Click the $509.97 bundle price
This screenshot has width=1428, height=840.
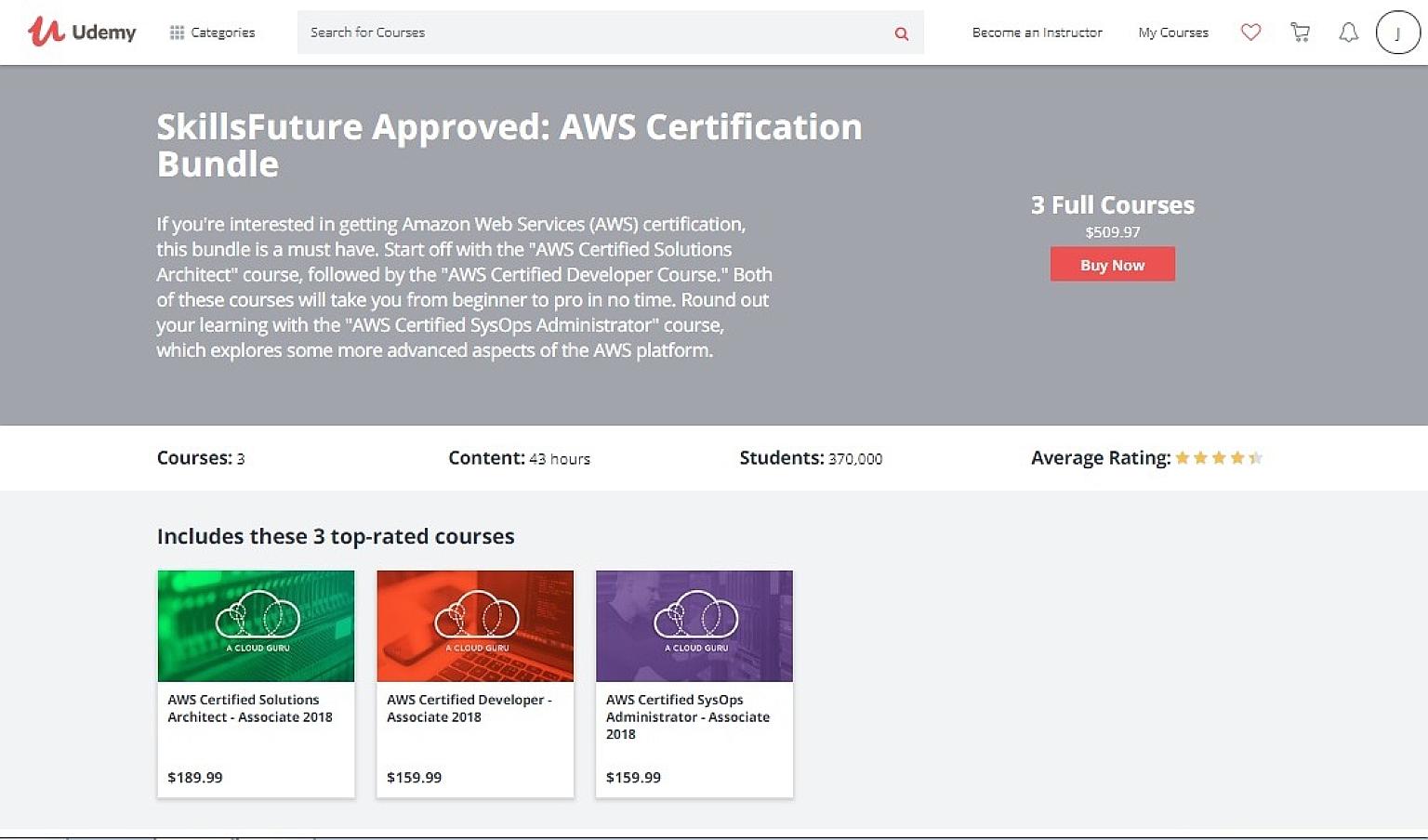[1113, 232]
